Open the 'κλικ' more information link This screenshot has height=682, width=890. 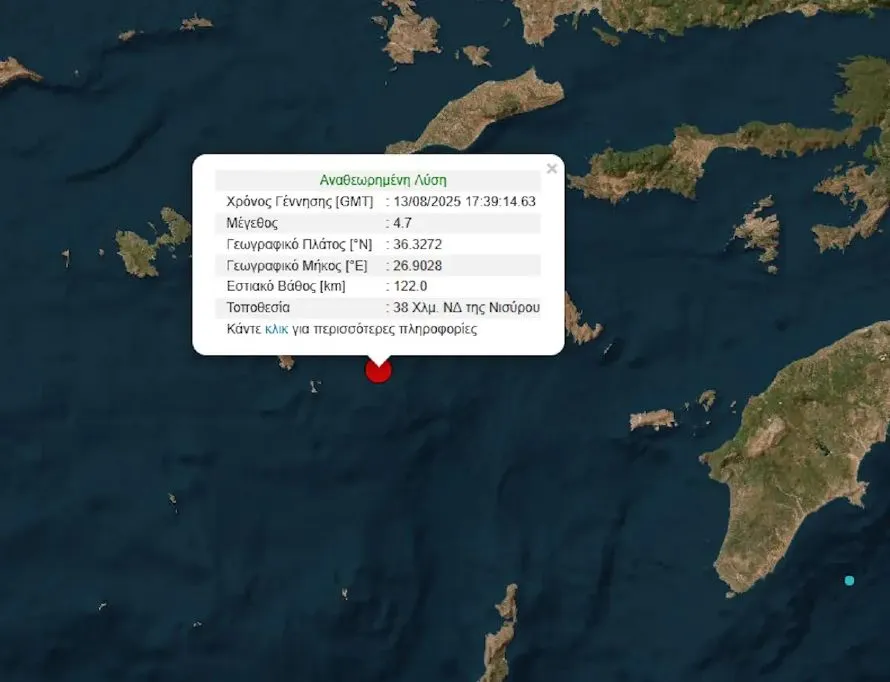(x=276, y=329)
